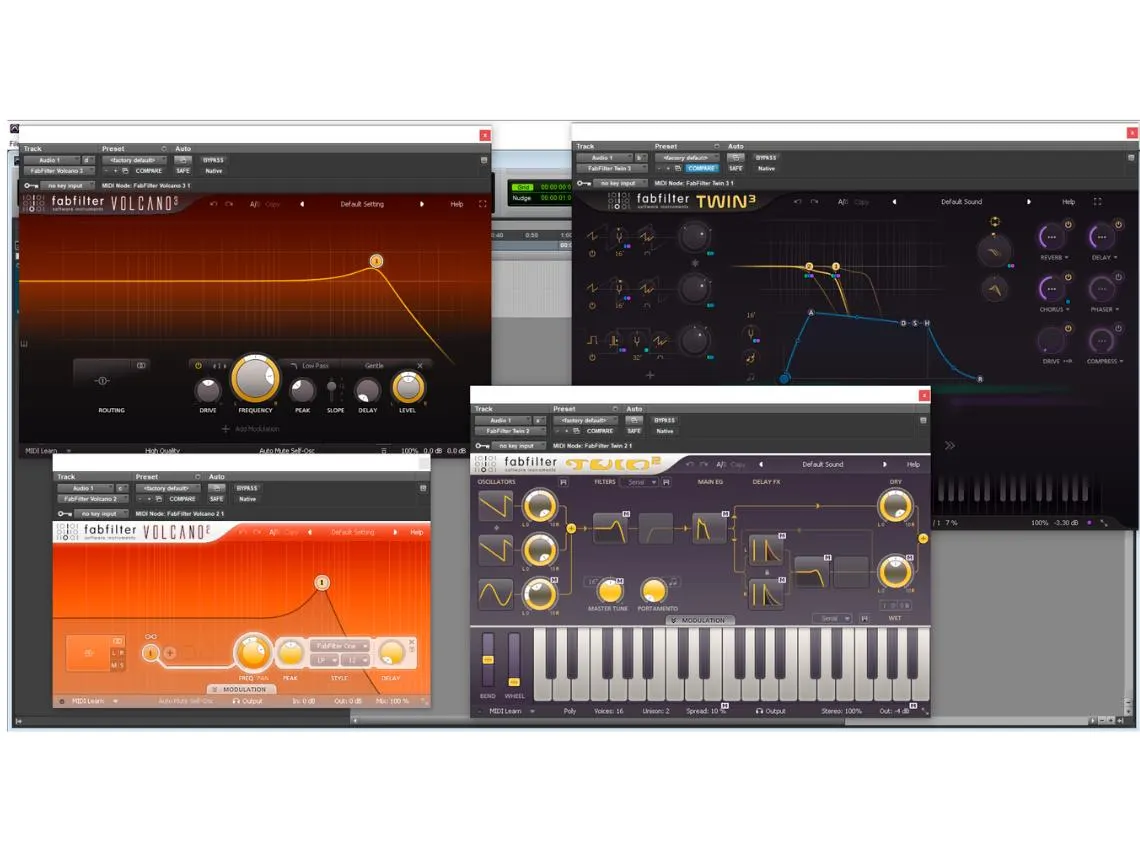Image resolution: width=1140 pixels, height=855 pixels.
Task: Click the full screen icon in Volcano 3
Action: pos(483,204)
